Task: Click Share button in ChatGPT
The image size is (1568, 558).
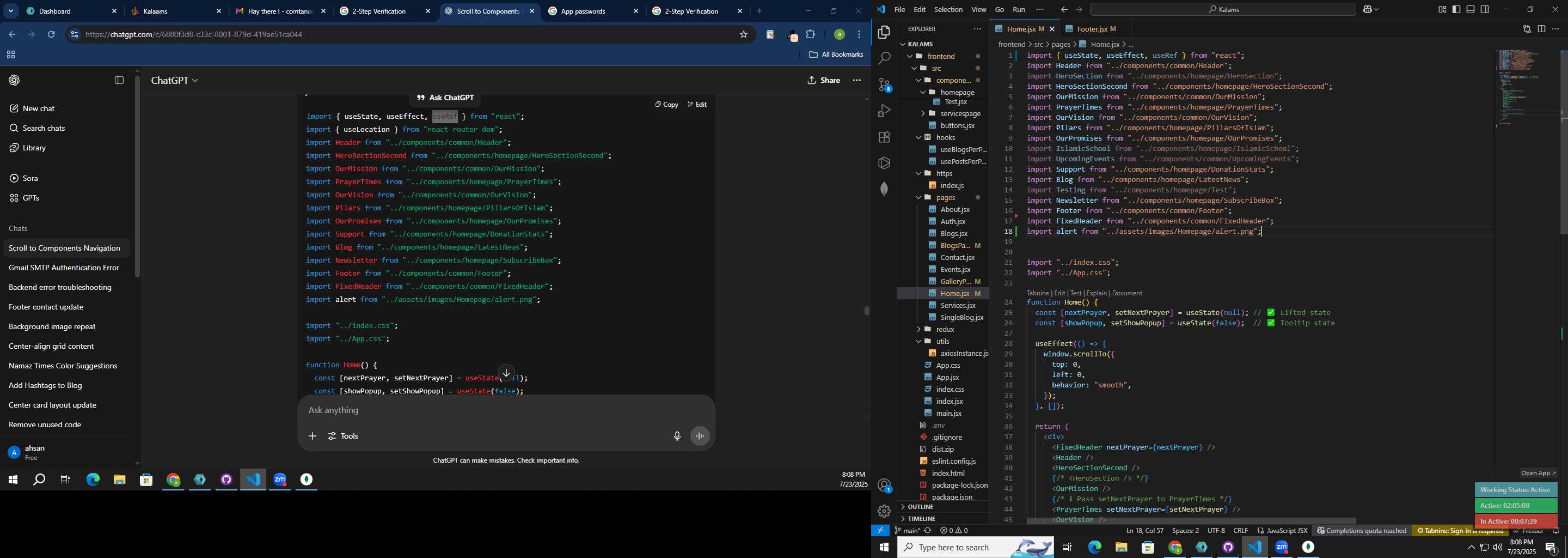Action: [x=824, y=81]
